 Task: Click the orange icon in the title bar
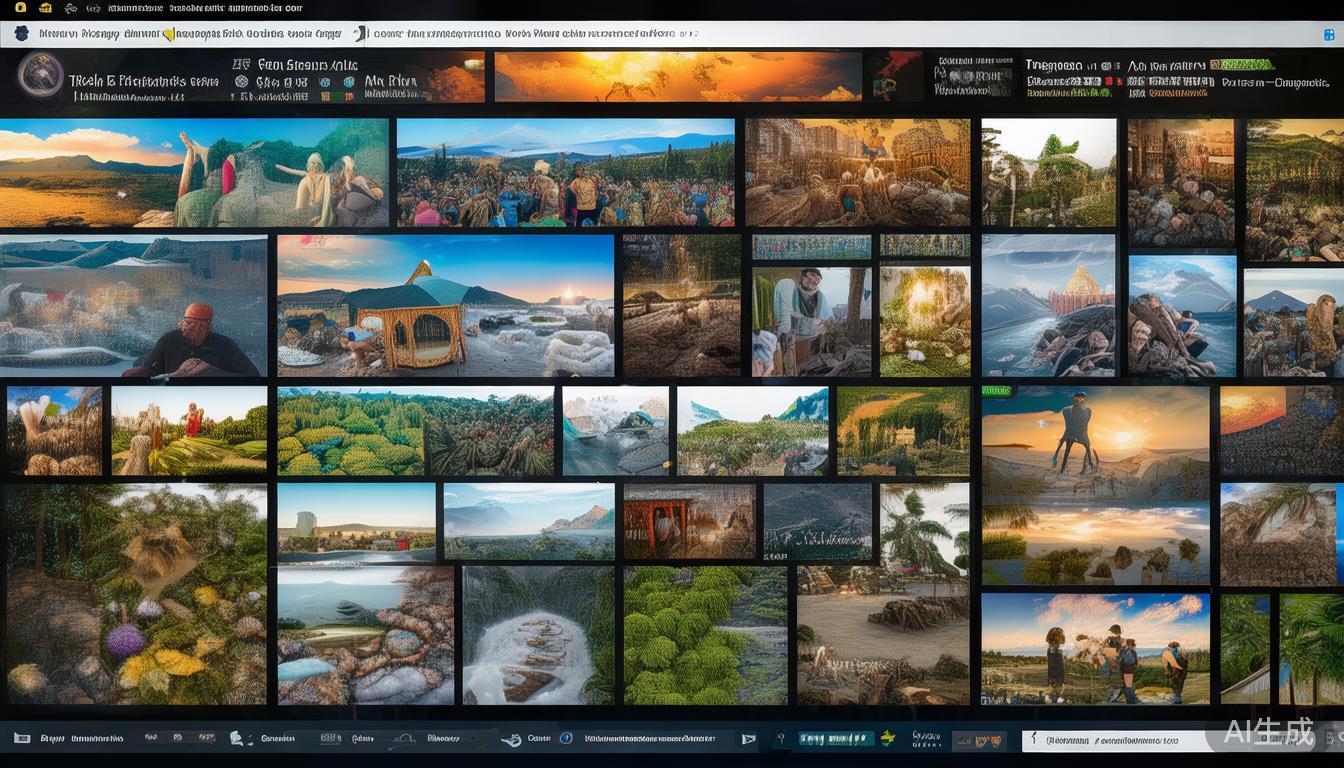click(x=45, y=8)
